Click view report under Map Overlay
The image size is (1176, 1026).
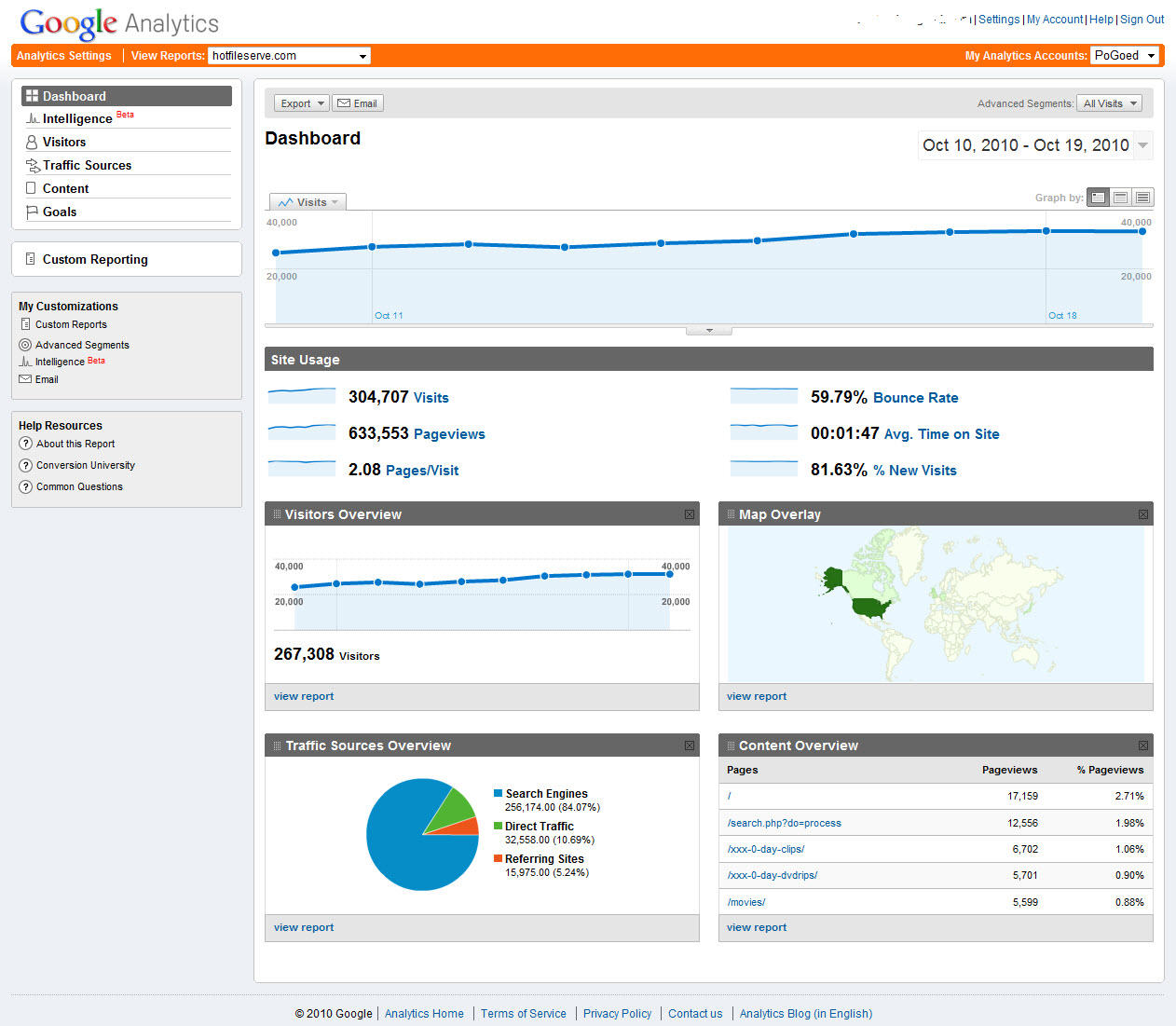pos(757,696)
